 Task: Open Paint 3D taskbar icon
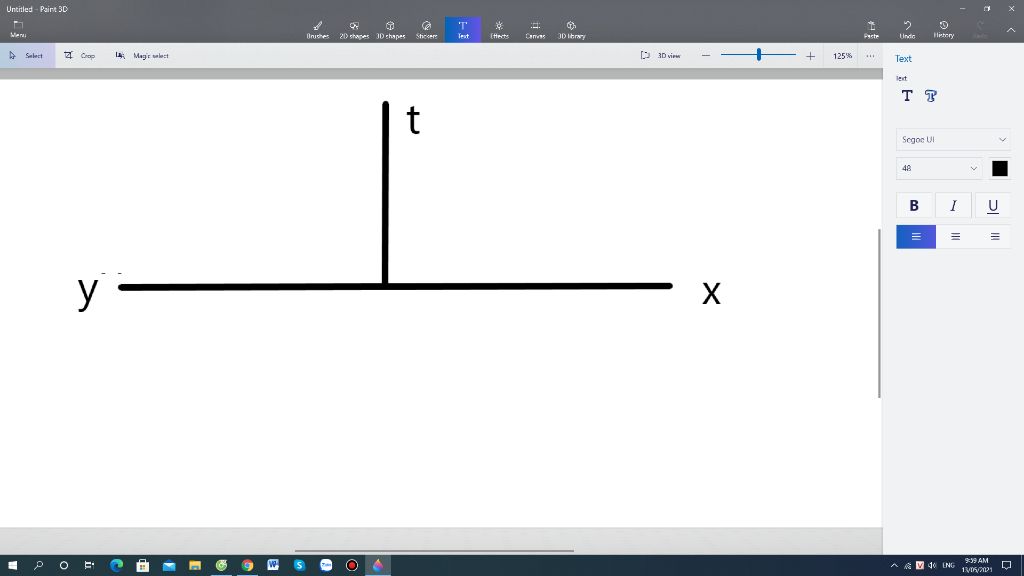click(x=378, y=566)
